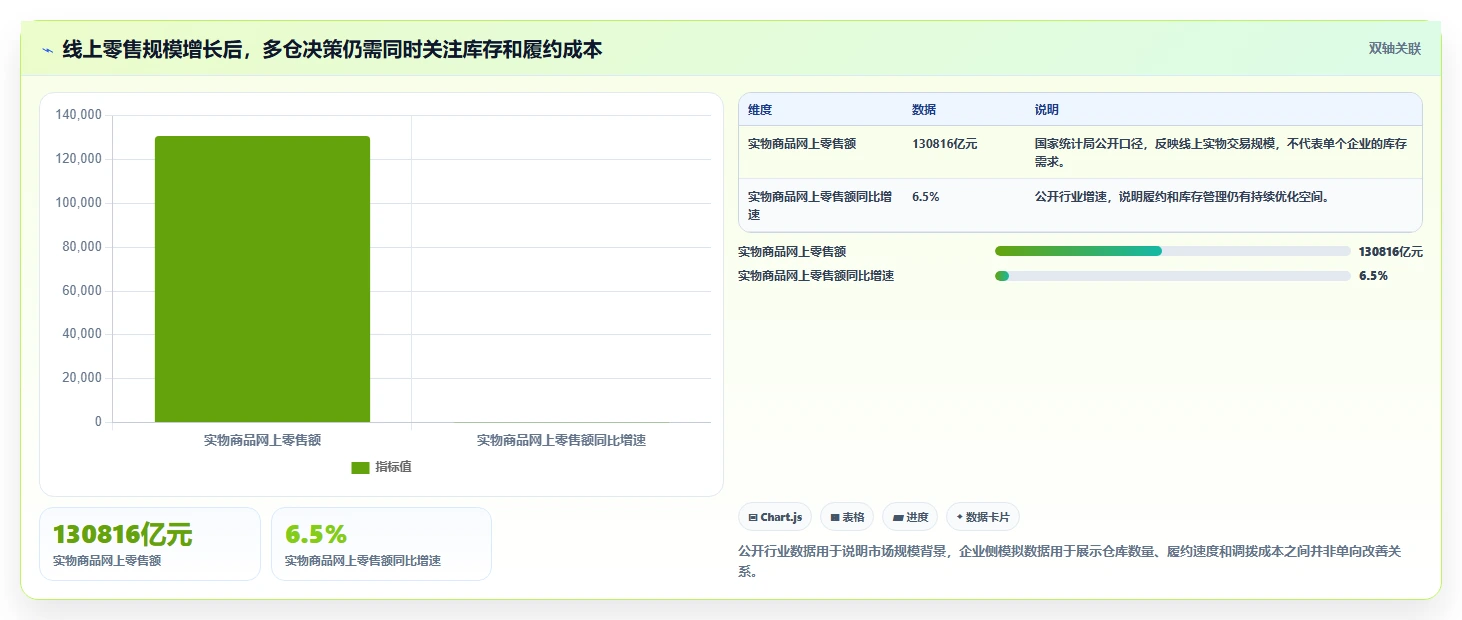The image size is (1462, 620).
Task: Click the 140,000 y-axis label
Action: [78, 115]
